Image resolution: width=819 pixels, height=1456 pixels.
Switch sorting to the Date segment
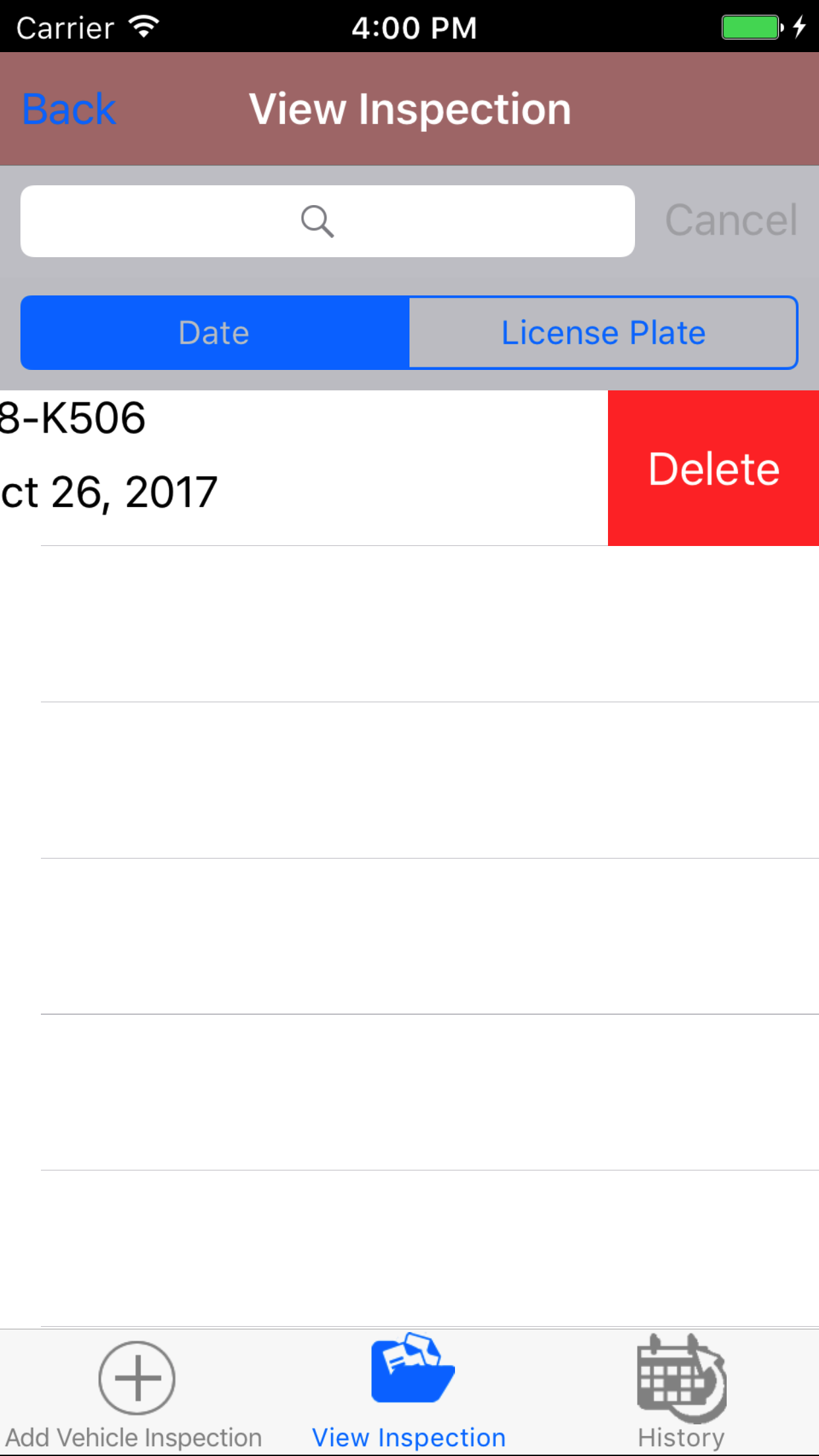(x=215, y=332)
